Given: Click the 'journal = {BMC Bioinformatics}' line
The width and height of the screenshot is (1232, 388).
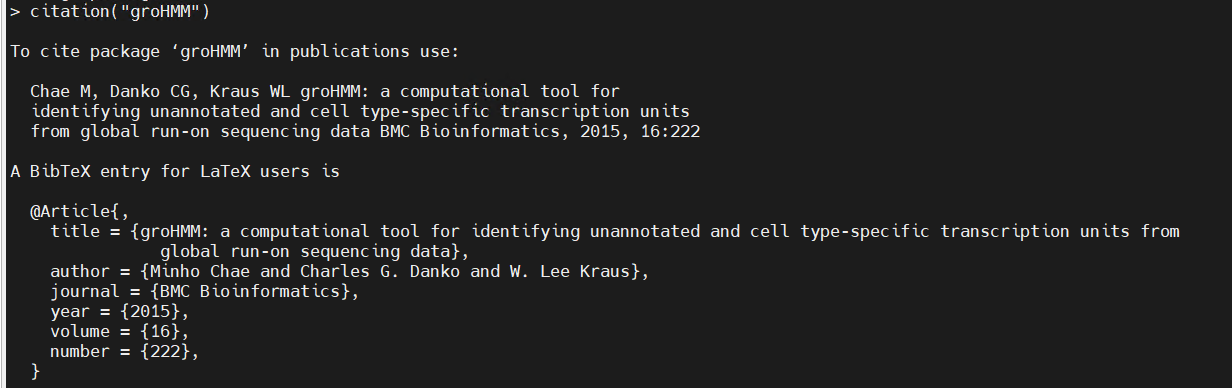Looking at the screenshot, I should point(205,292).
